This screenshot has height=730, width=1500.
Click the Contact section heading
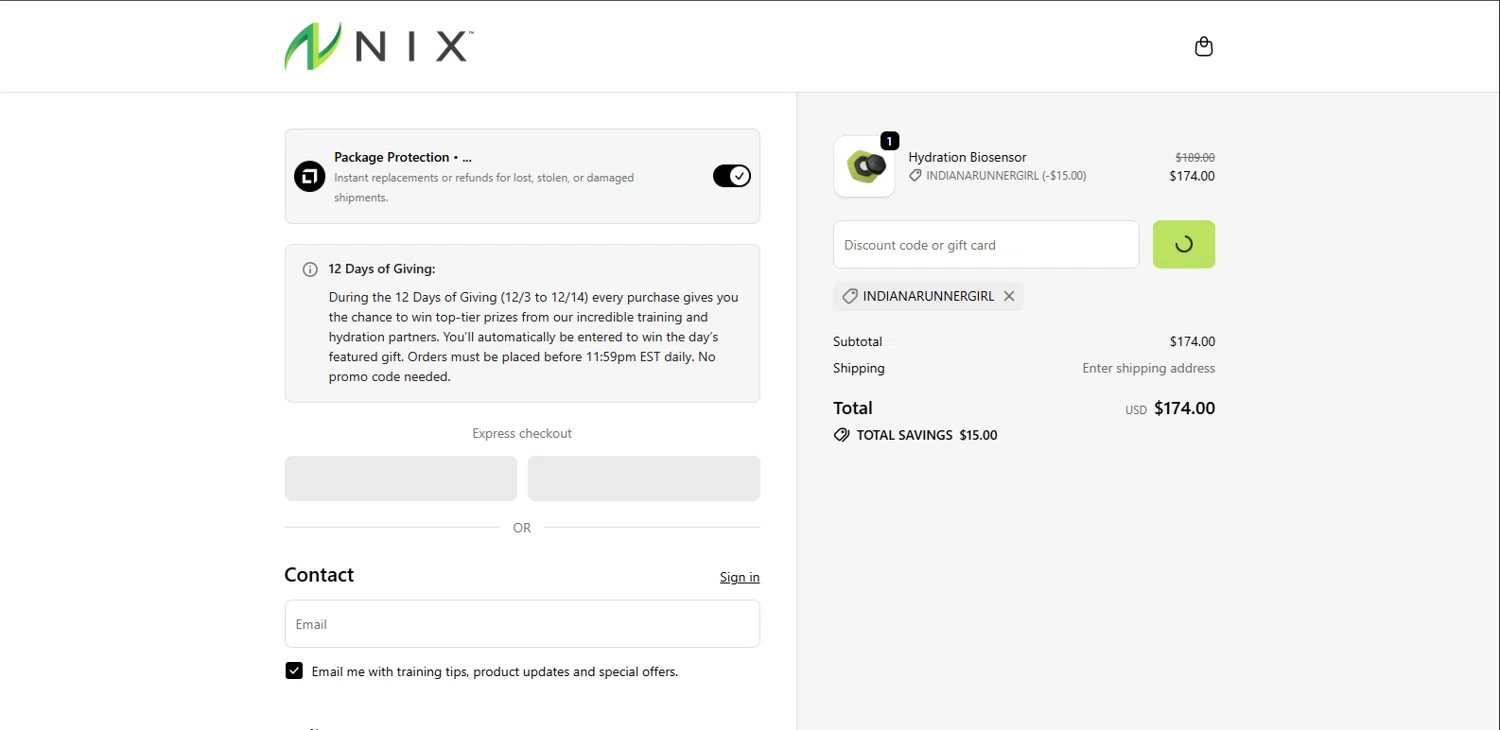tap(319, 575)
